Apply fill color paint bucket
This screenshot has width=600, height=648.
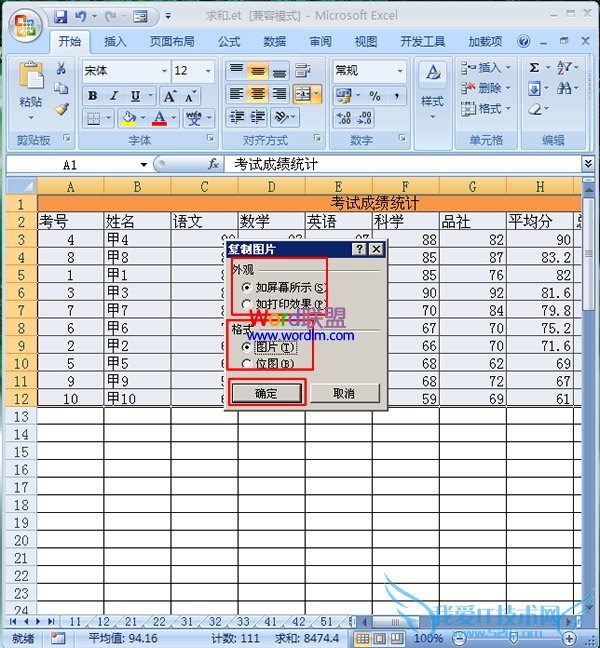click(x=129, y=119)
